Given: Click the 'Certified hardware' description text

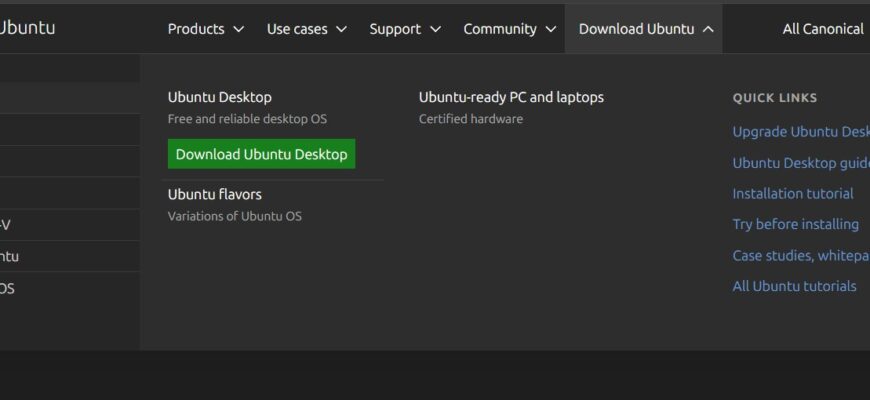Looking at the screenshot, I should coord(471,119).
